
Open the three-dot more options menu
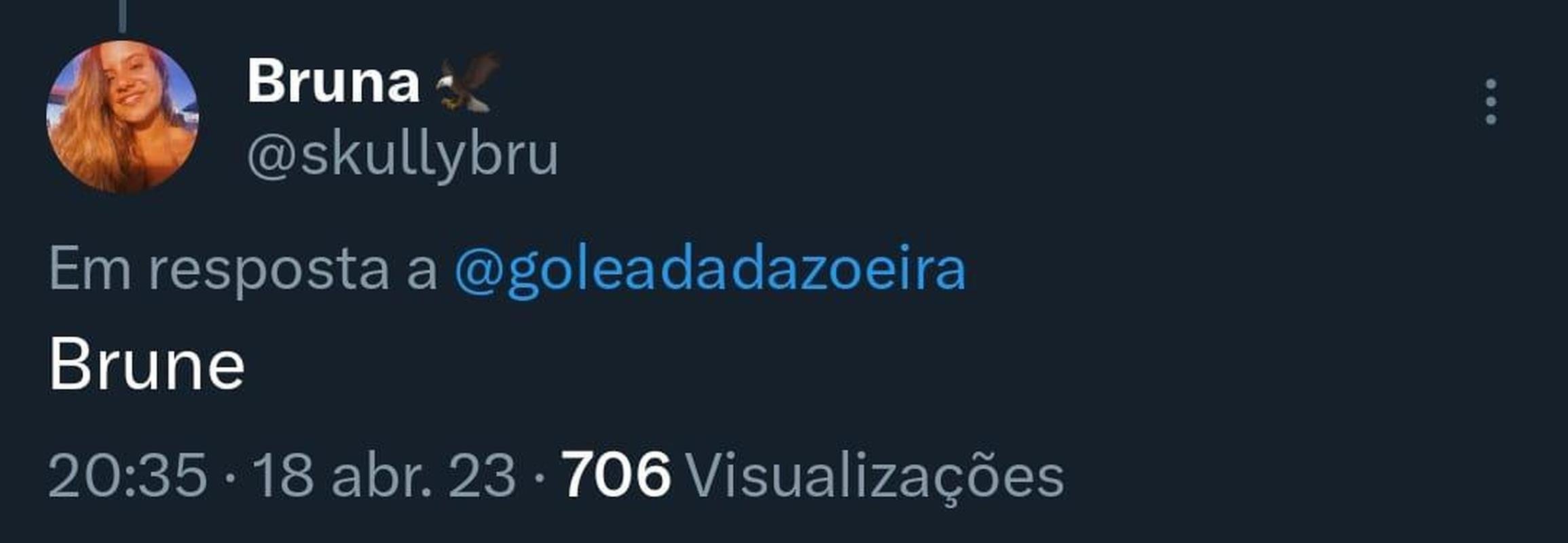tap(1491, 102)
